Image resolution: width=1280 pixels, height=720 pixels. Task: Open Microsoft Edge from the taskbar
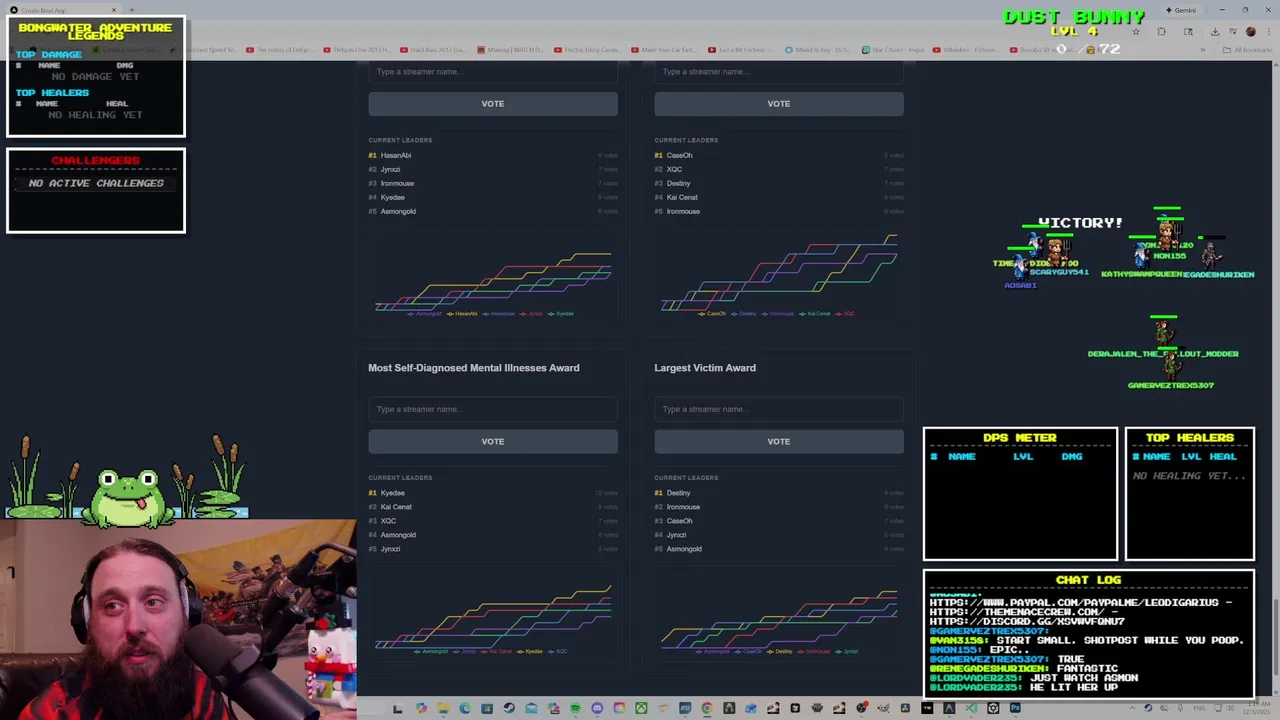pyautogui.click(x=465, y=709)
